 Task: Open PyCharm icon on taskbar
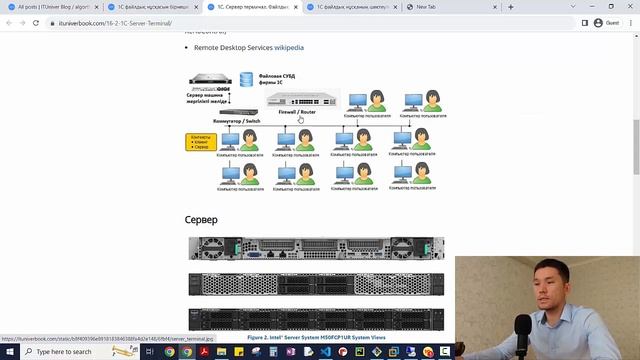(360, 351)
